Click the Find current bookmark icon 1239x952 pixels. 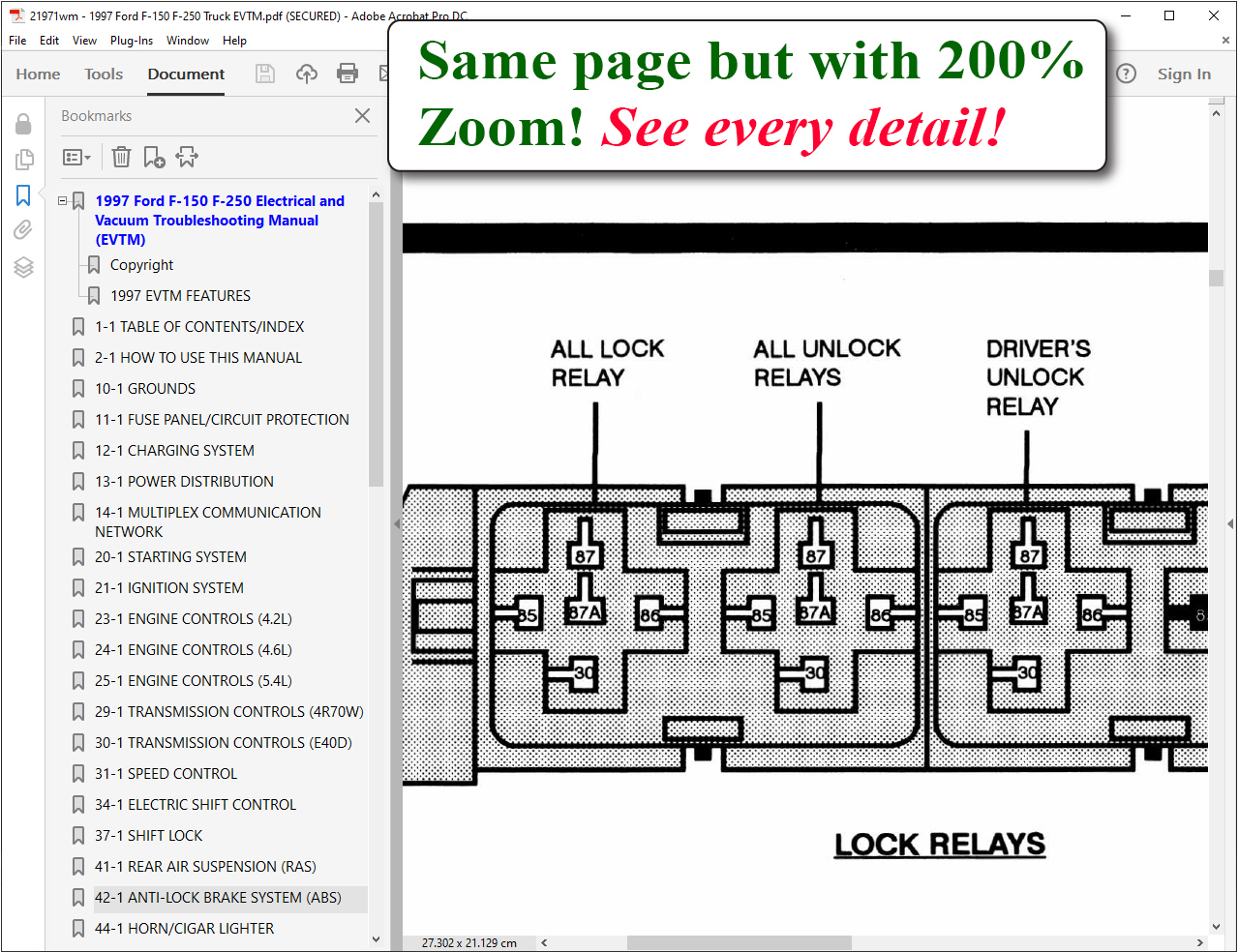pos(187,157)
